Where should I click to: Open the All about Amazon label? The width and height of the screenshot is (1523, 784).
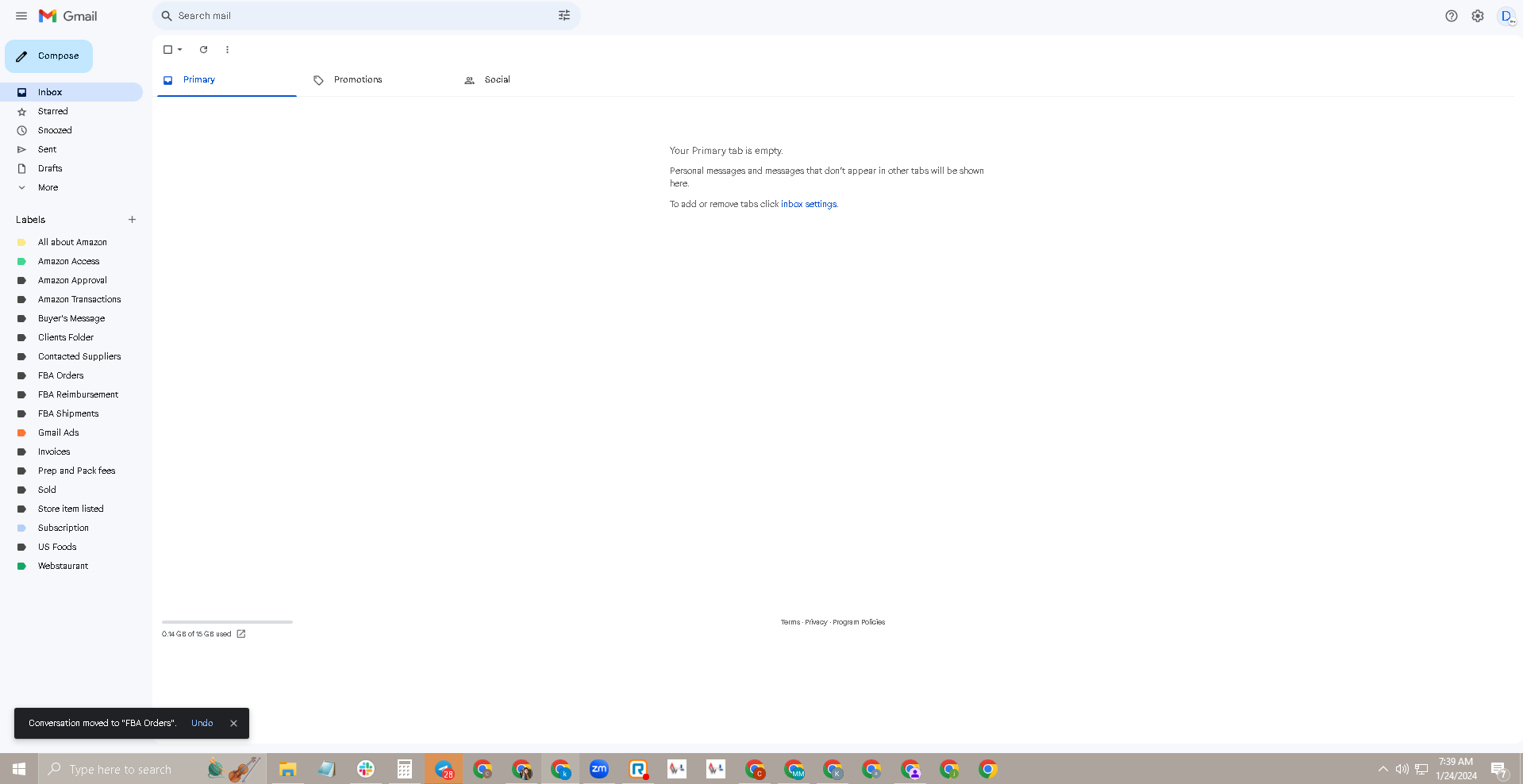point(71,242)
